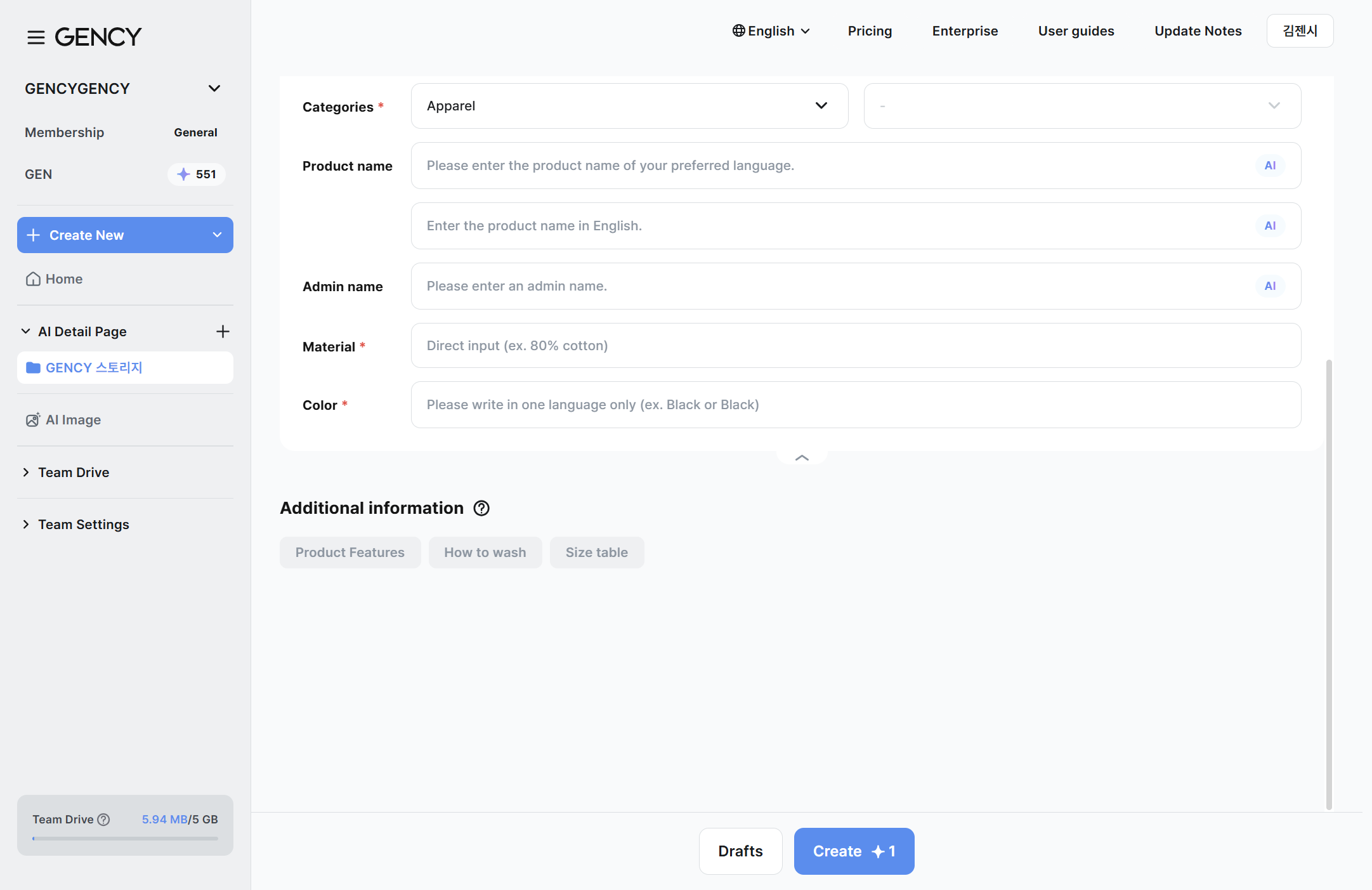Open User guides

tap(1076, 31)
